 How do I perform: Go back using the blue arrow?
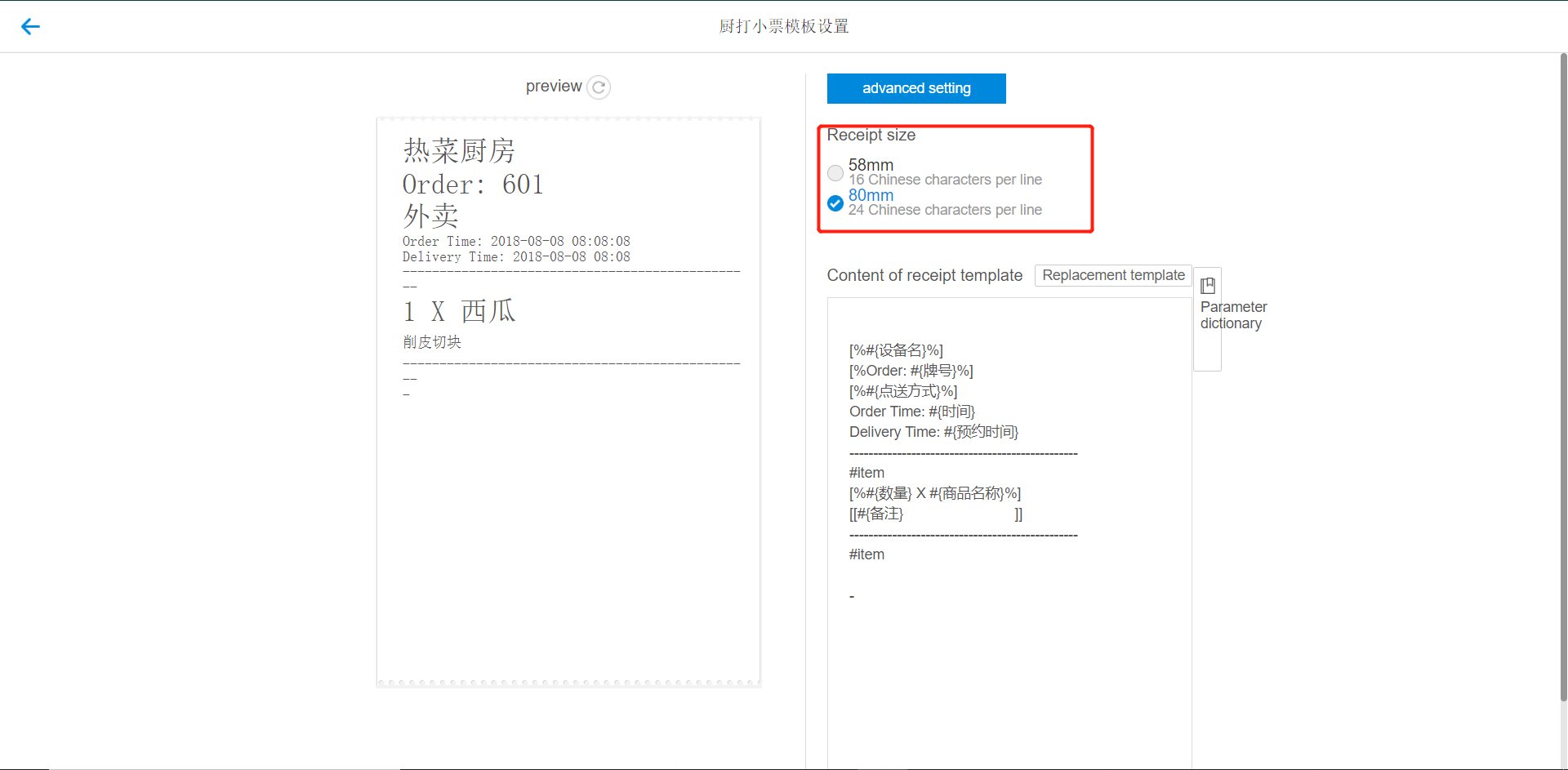point(30,27)
